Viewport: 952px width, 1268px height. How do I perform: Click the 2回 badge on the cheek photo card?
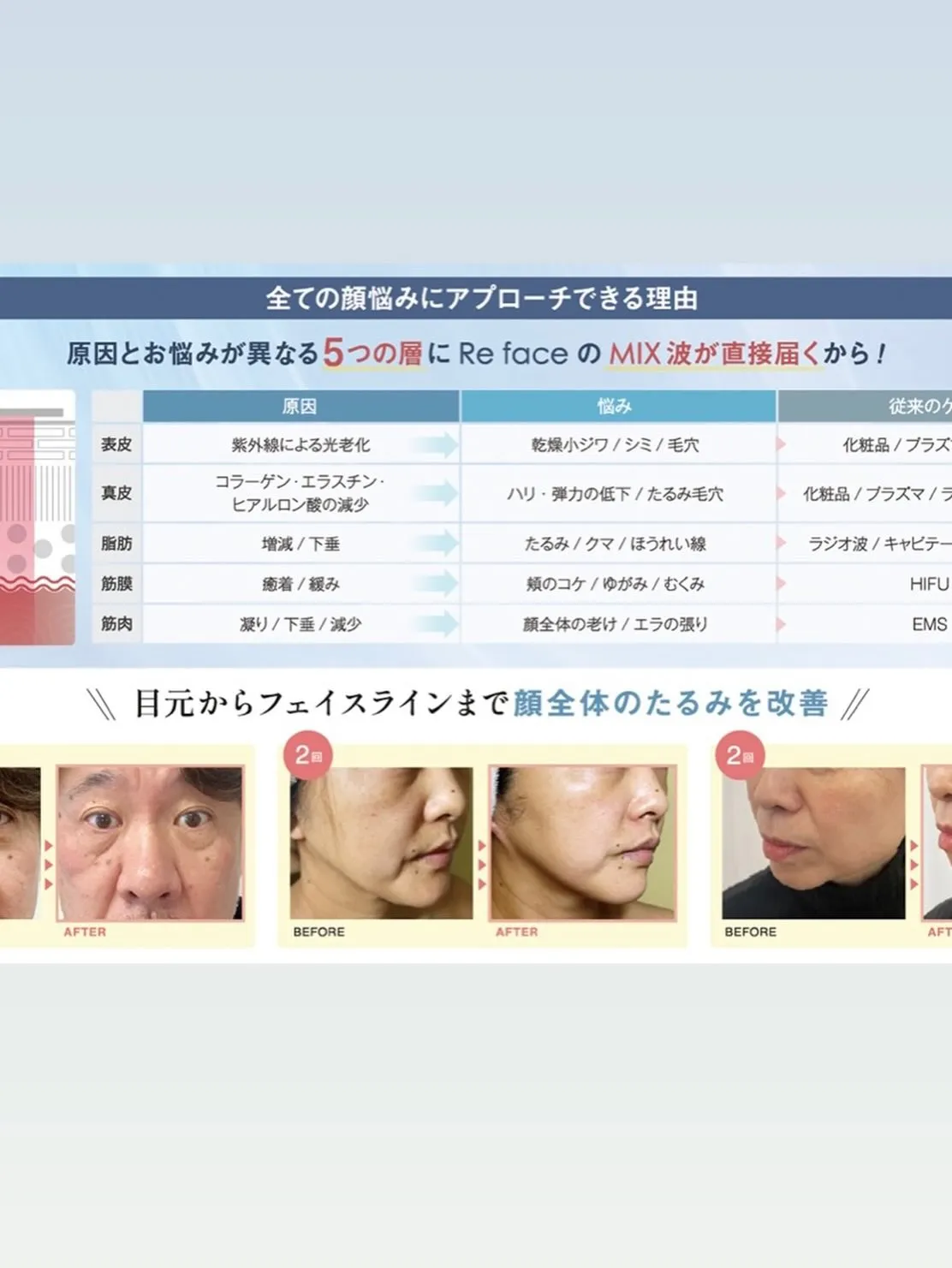(x=308, y=754)
